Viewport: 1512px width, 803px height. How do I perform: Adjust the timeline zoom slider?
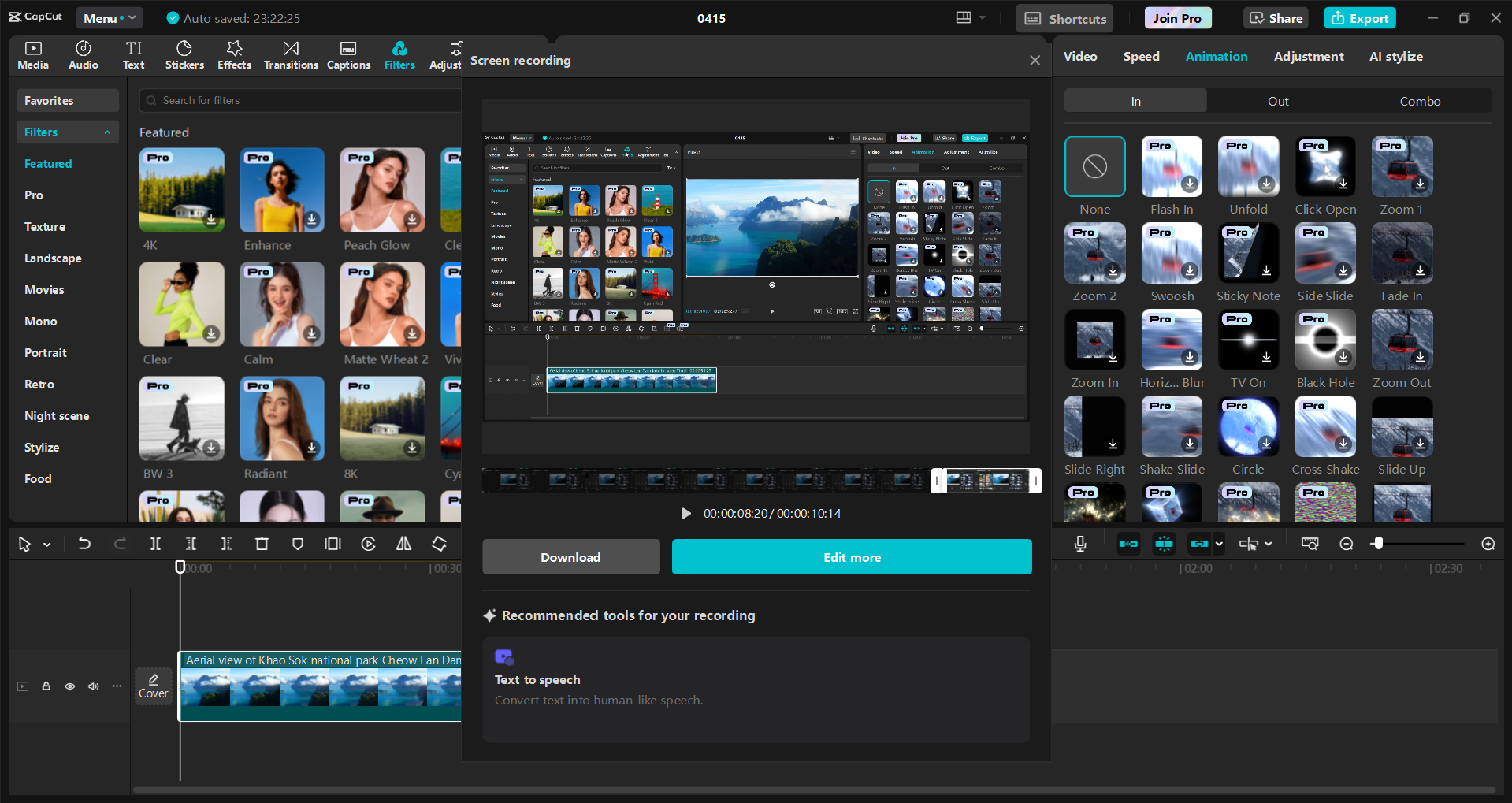click(x=1379, y=543)
